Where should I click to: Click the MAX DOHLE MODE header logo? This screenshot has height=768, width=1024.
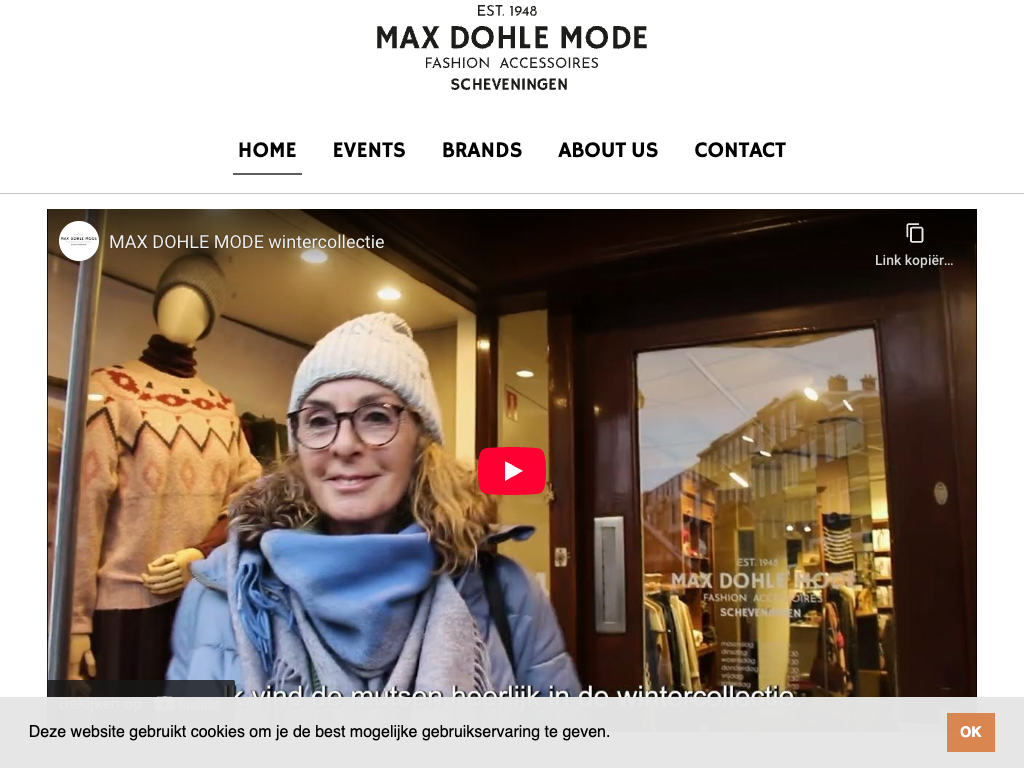[x=511, y=38]
